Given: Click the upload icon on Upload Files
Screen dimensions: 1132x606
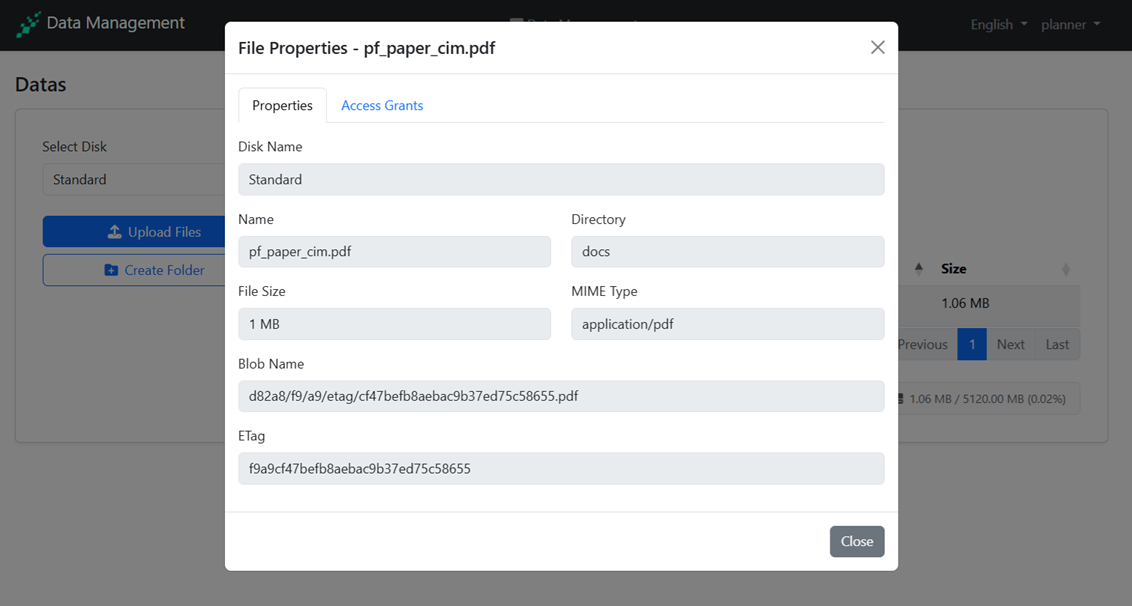Looking at the screenshot, I should tap(115, 232).
